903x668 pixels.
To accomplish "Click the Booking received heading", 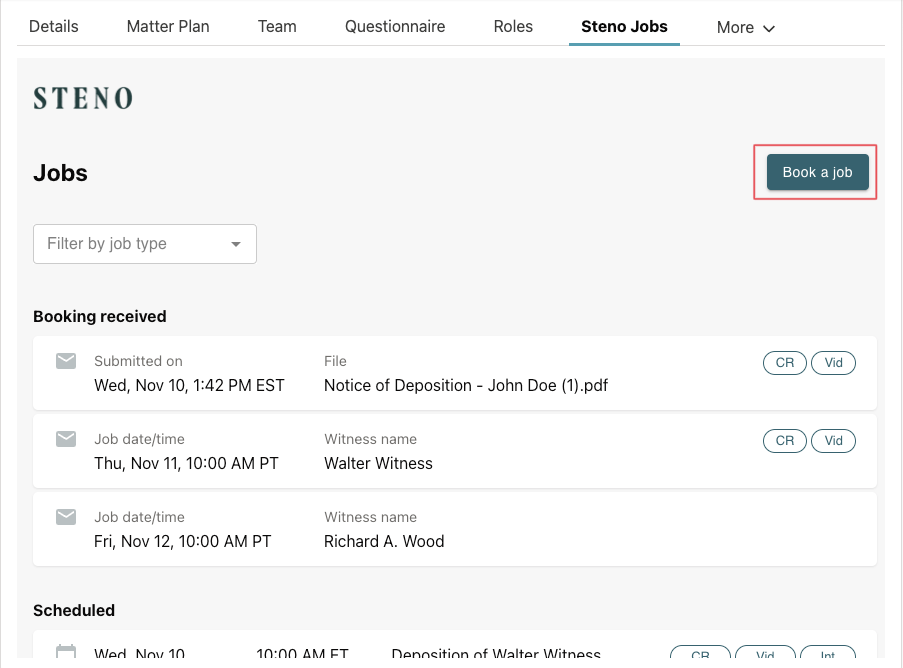I will [100, 317].
